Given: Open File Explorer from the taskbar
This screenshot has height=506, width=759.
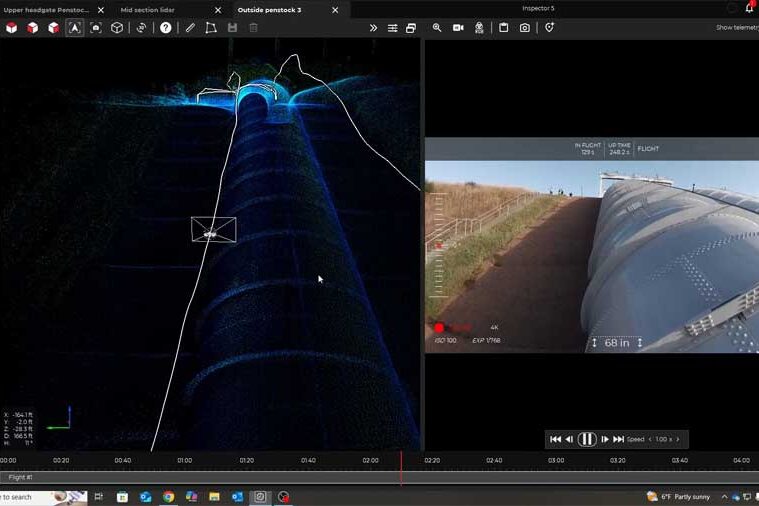Looking at the screenshot, I should (214, 497).
